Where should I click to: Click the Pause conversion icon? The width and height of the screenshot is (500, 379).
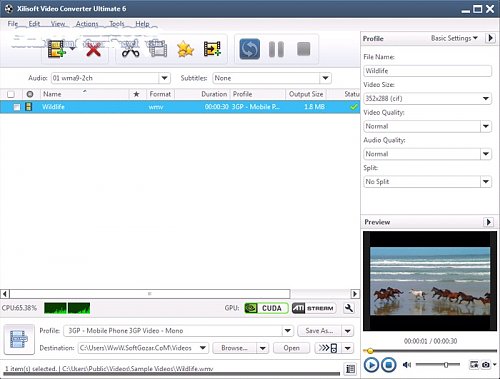[276, 49]
